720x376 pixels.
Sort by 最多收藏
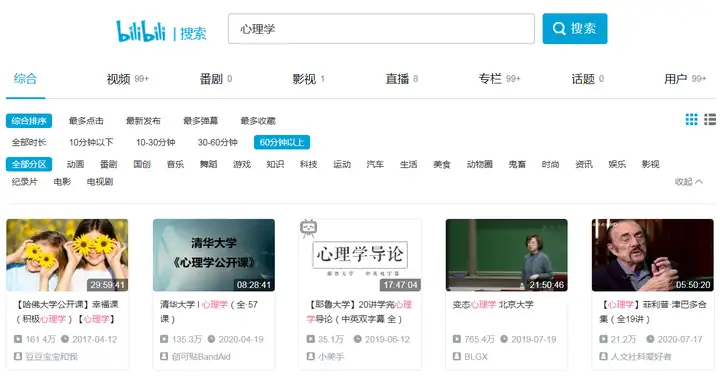pyautogui.click(x=258, y=121)
